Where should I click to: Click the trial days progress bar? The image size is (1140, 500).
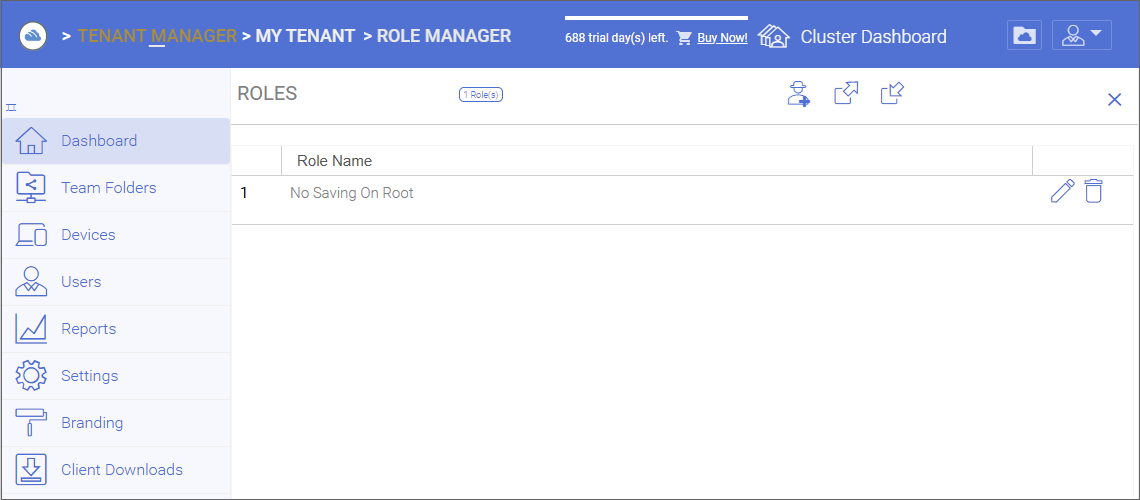[x=656, y=17]
